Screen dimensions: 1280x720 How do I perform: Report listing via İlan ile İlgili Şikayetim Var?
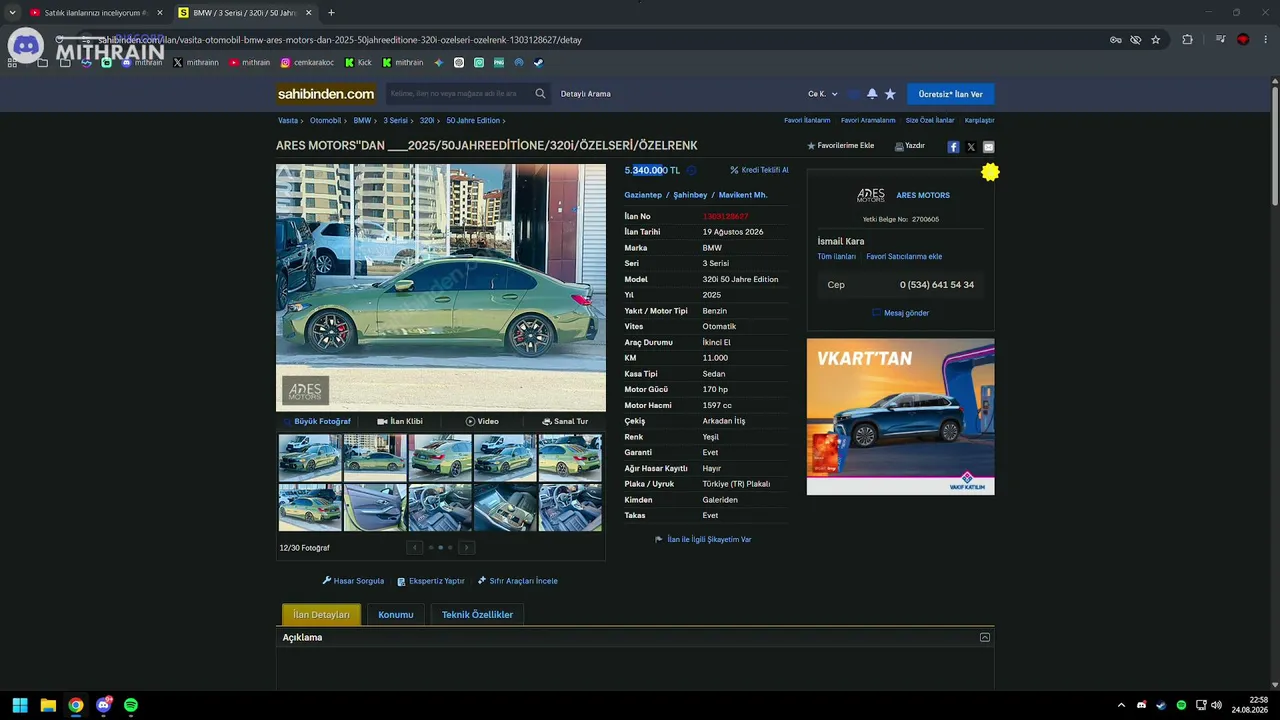coord(703,540)
